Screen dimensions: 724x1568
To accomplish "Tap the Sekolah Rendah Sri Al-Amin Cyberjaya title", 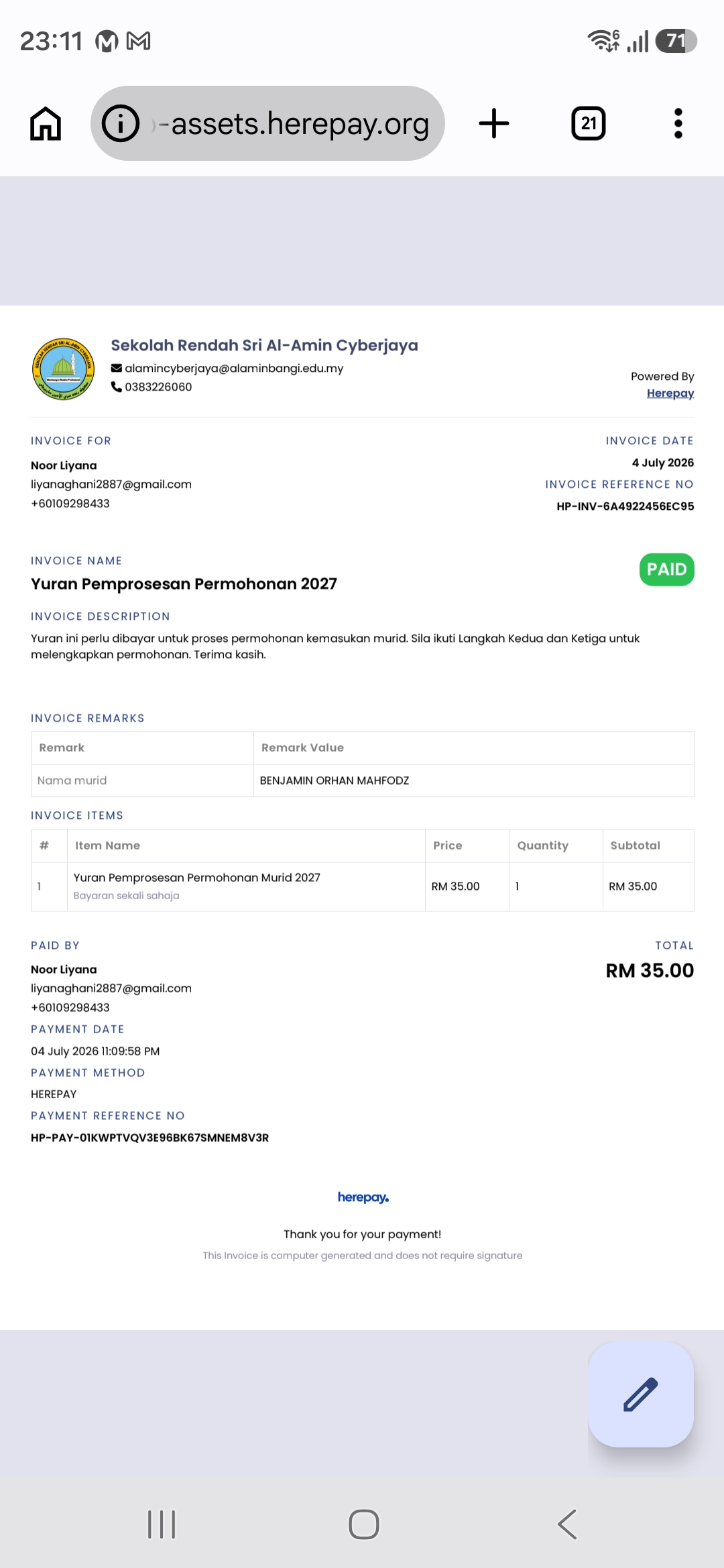I will click(264, 346).
